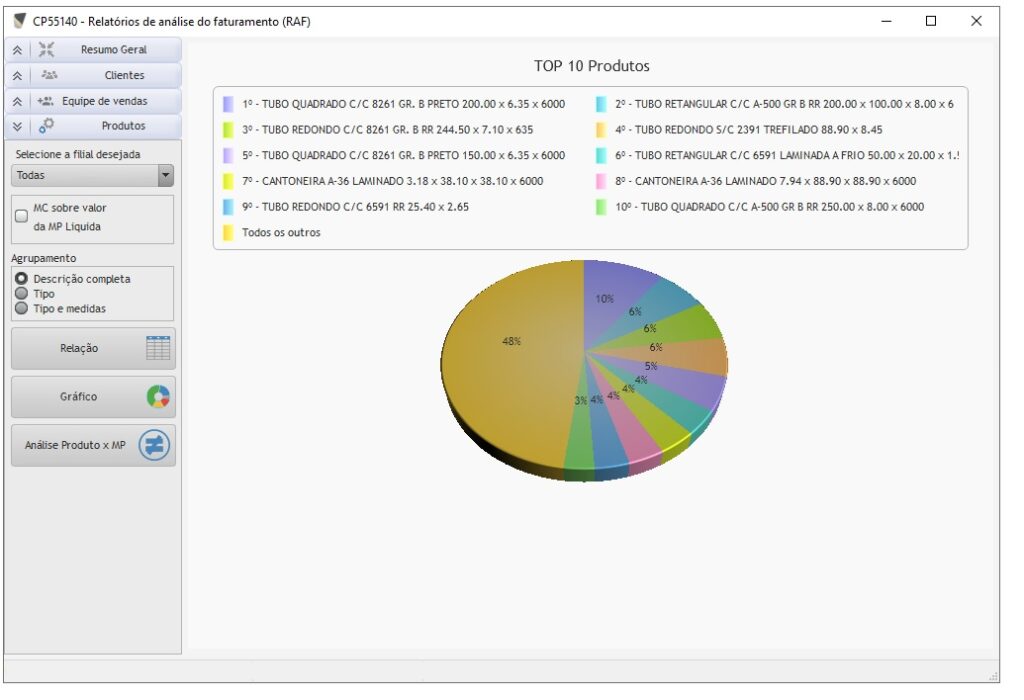This screenshot has width=1024, height=700.
Task: Click the Clientes people icon
Action: tap(49, 75)
